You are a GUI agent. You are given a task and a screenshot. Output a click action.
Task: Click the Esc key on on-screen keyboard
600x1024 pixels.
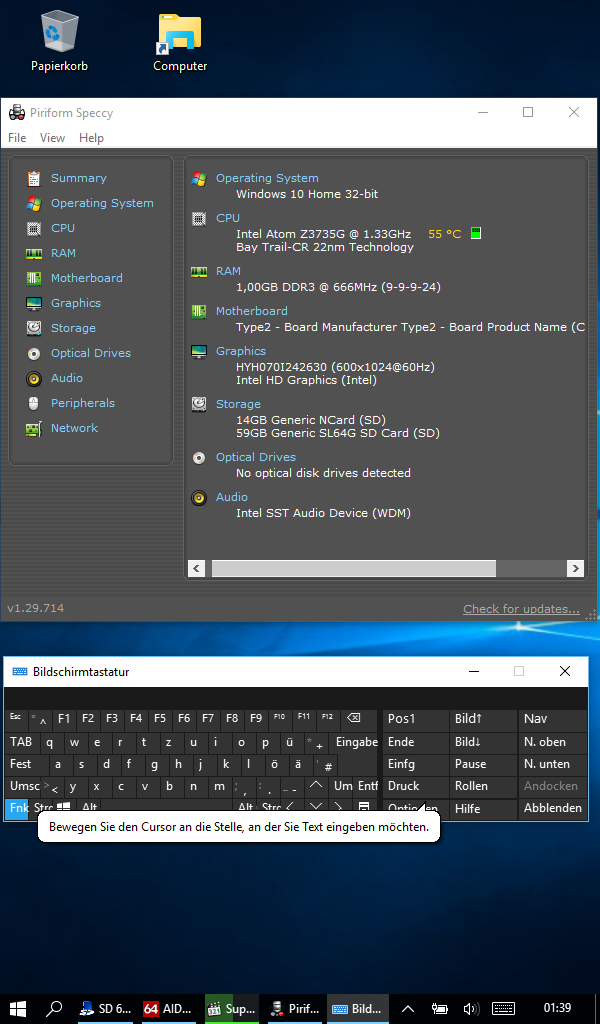coord(16,719)
